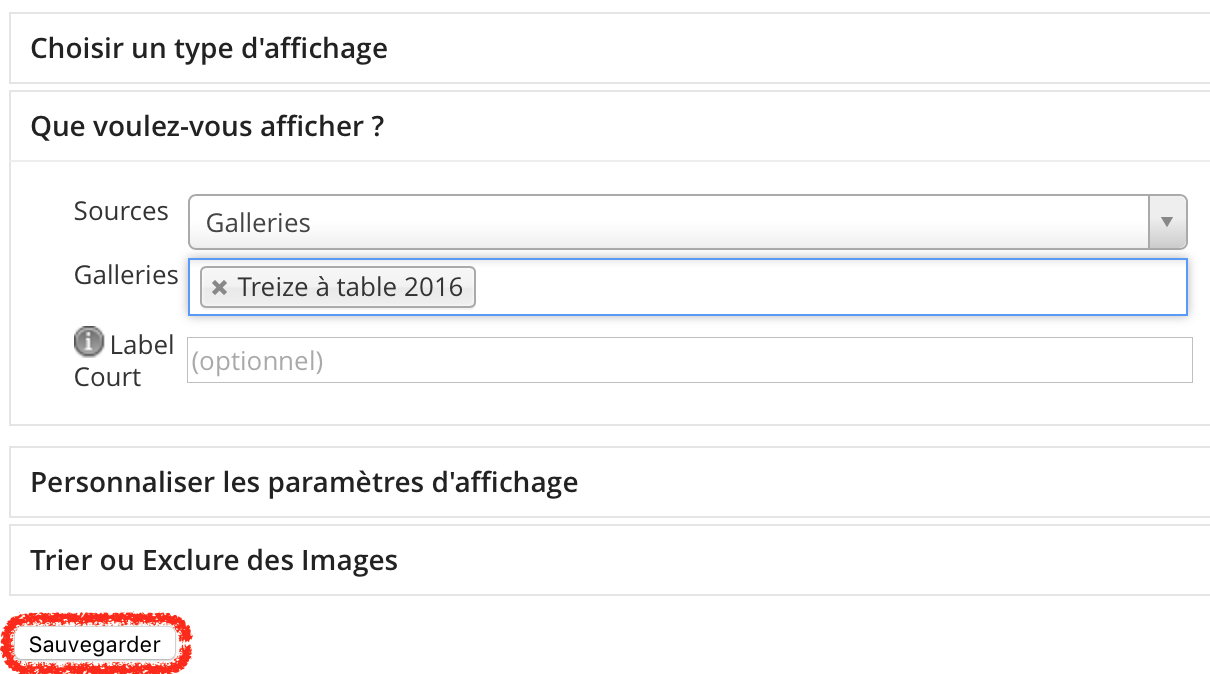1210x674 pixels.
Task: Click the info icon beside Label Court
Action: pos(89,342)
